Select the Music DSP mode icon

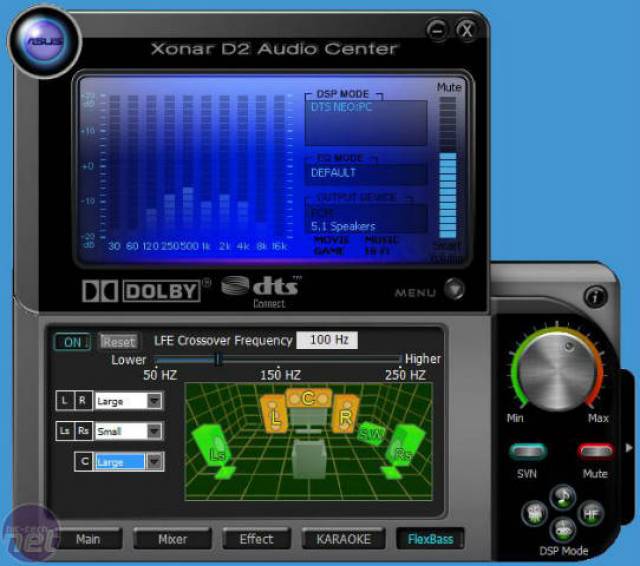(563, 495)
